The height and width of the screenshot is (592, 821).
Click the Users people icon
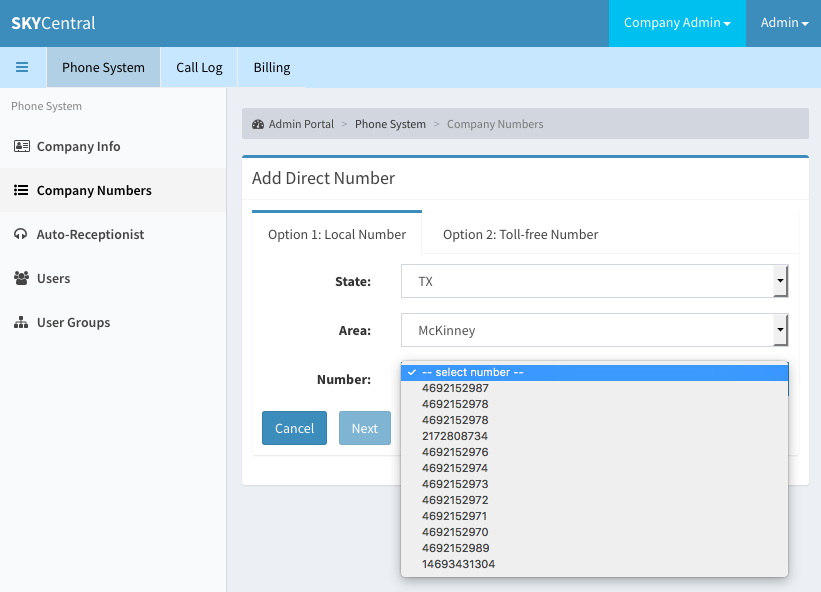click(x=21, y=278)
